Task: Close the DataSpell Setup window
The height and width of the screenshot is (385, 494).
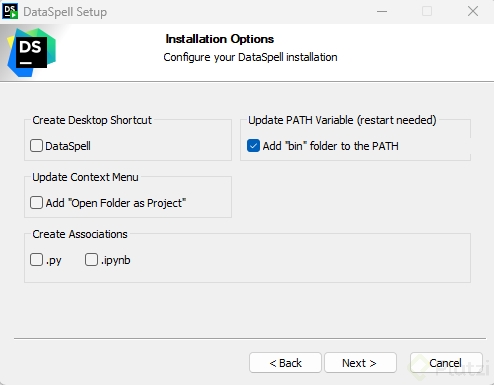Action: point(473,11)
